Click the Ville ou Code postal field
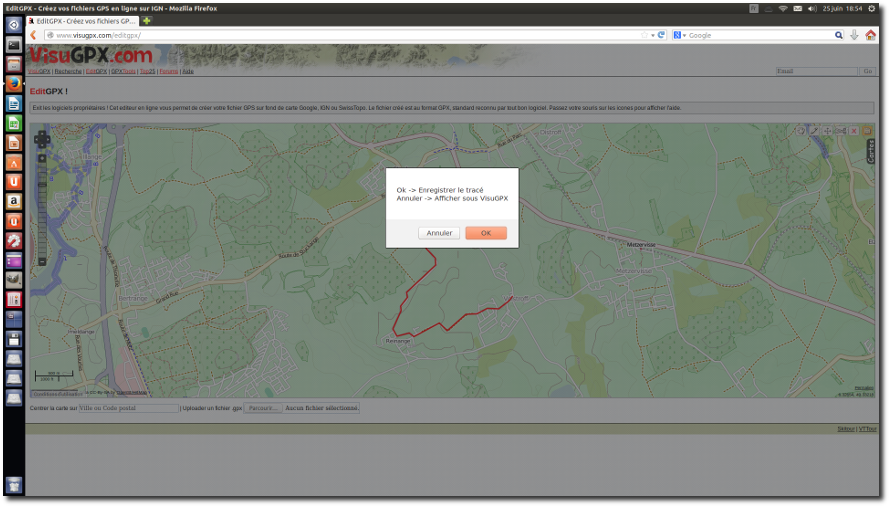 tap(128, 408)
